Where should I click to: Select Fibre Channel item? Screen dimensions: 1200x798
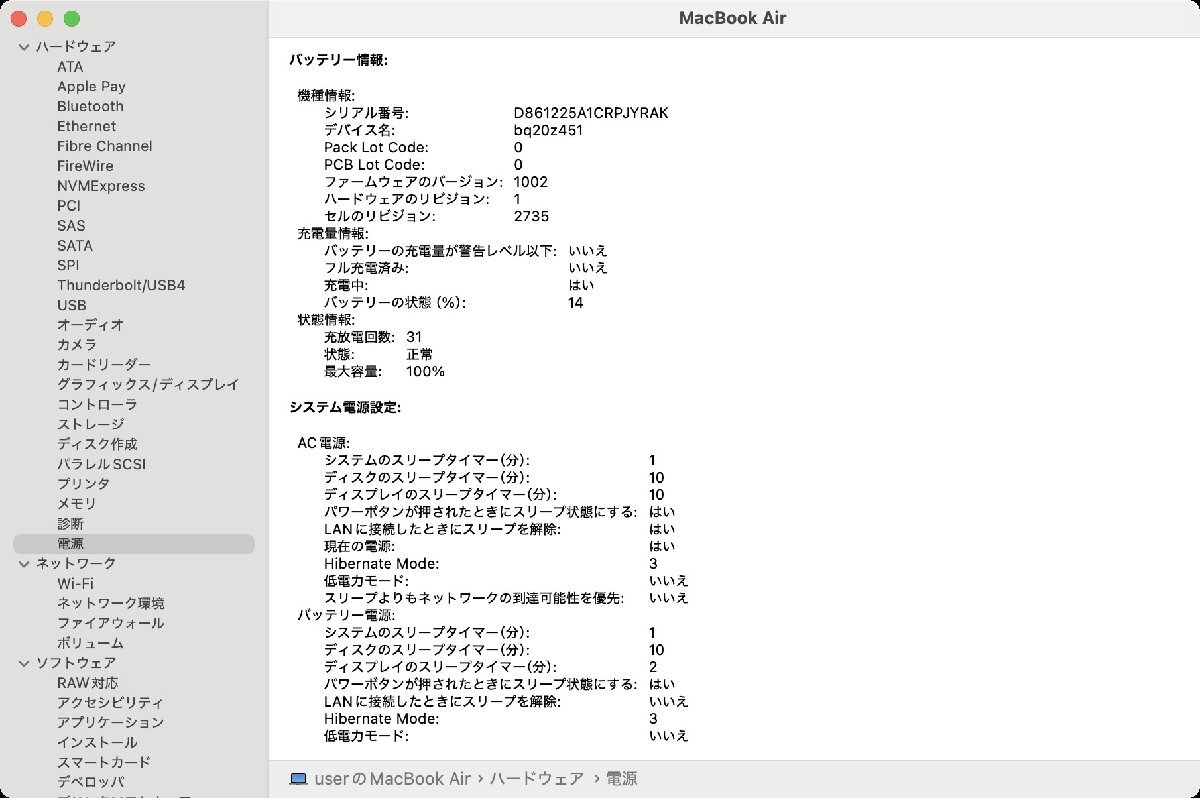[x=105, y=146]
